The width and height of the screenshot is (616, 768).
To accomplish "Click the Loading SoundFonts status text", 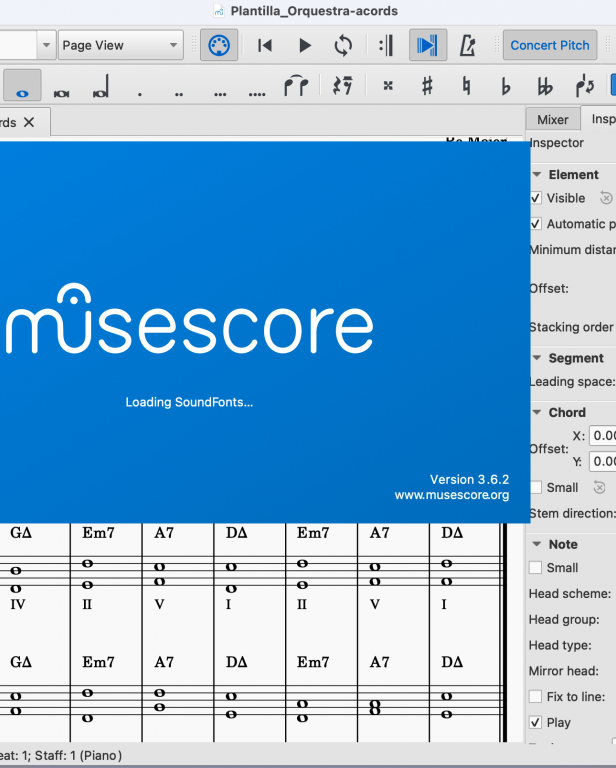I will (x=189, y=402).
